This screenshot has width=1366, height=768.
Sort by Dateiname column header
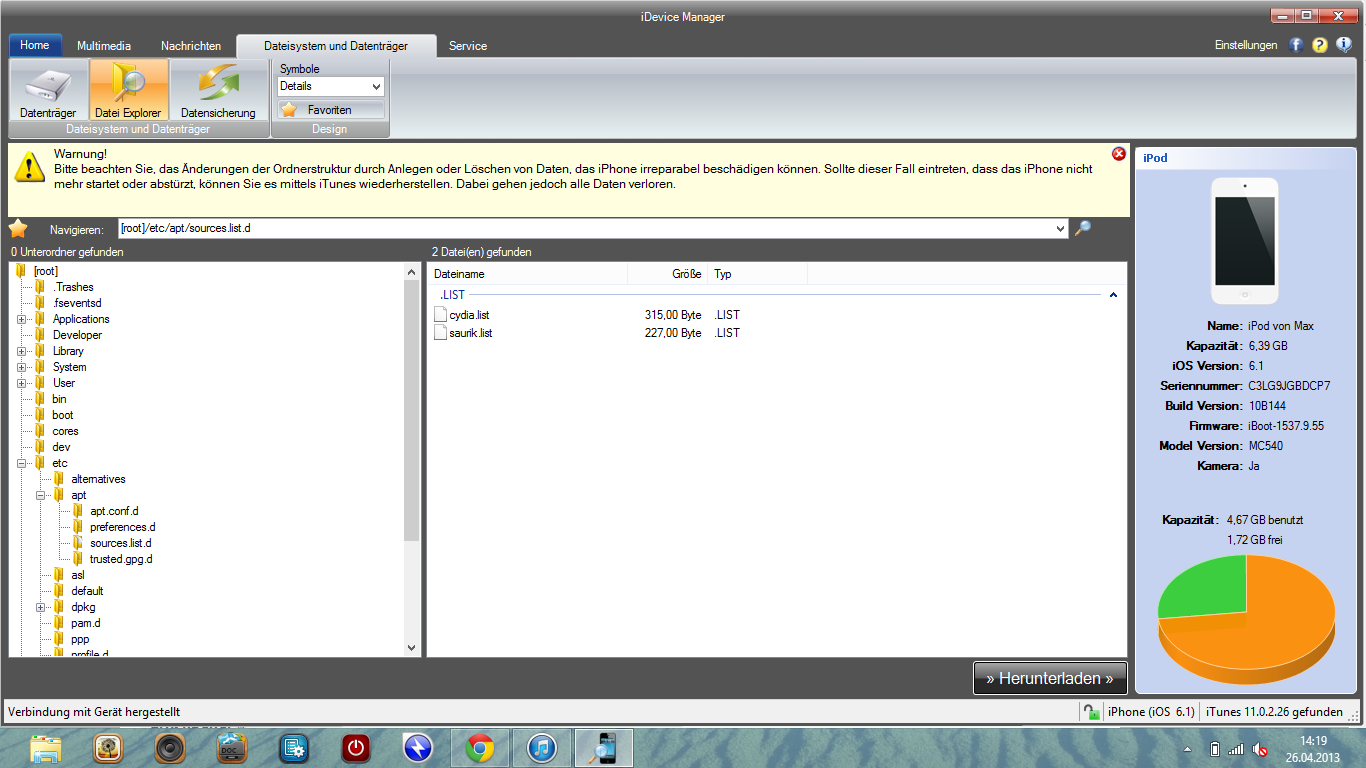coord(527,274)
